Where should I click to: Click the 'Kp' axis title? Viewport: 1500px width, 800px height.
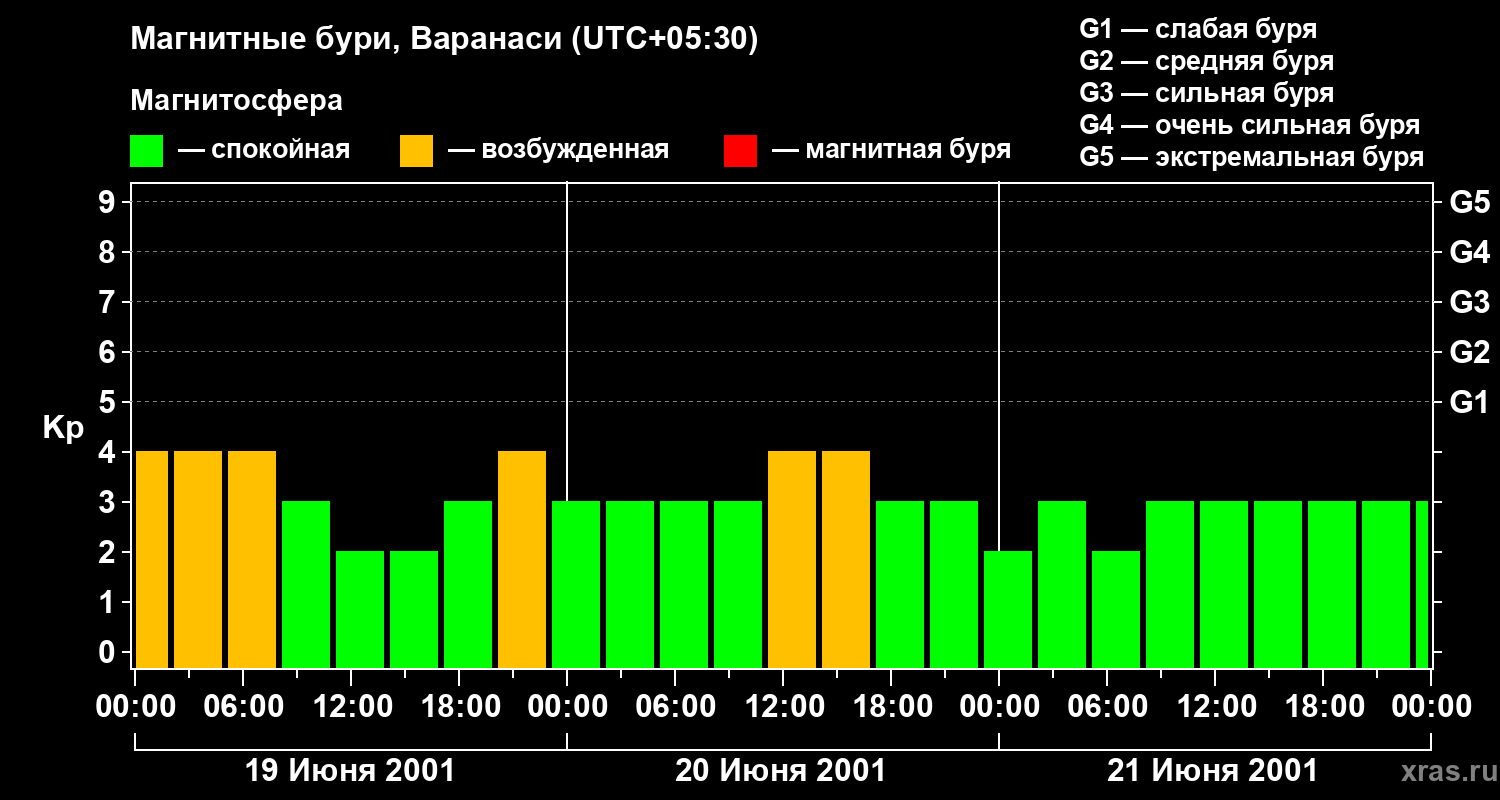point(63,427)
